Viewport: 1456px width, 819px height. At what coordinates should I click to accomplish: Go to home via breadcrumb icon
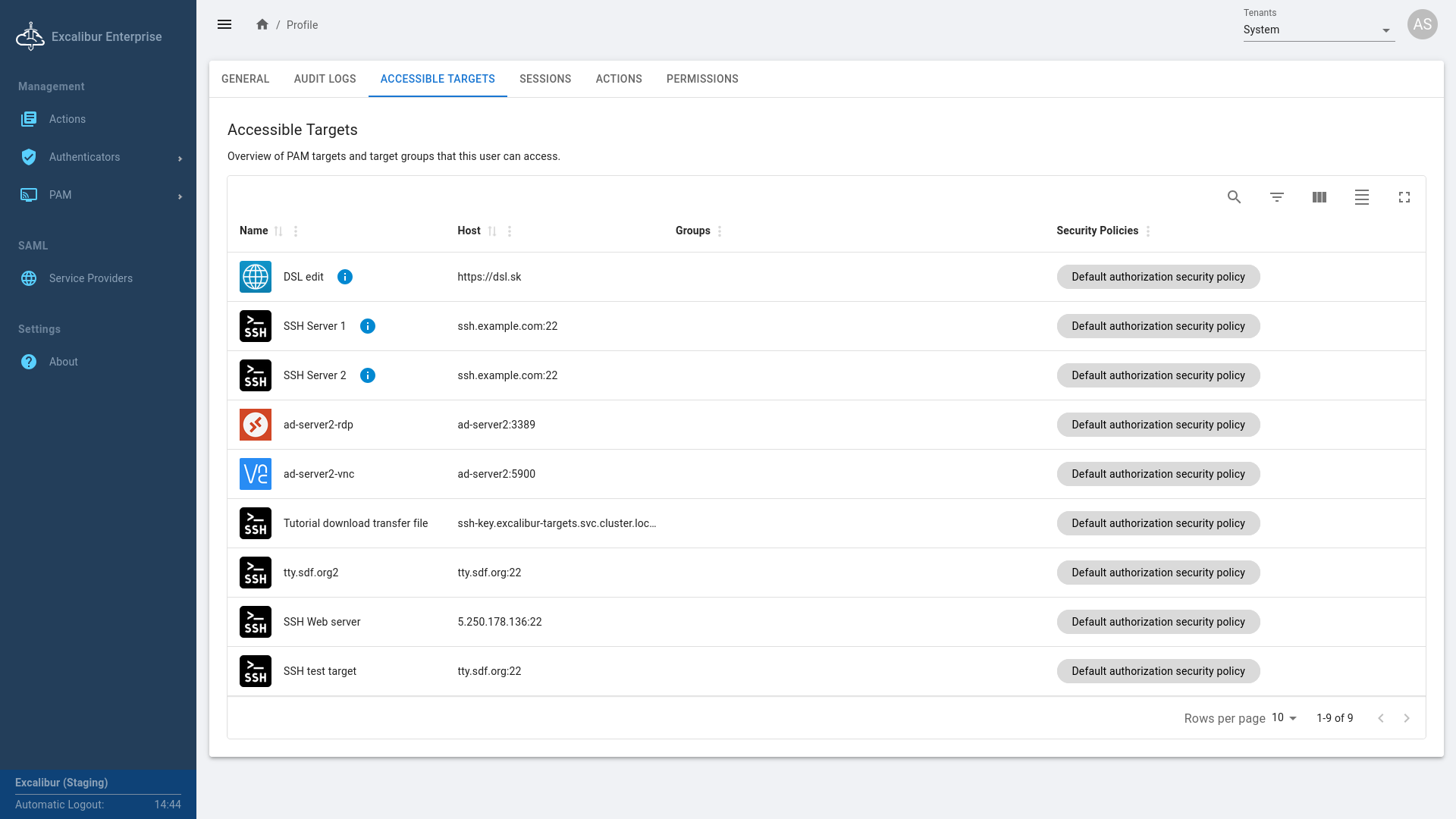click(x=262, y=24)
